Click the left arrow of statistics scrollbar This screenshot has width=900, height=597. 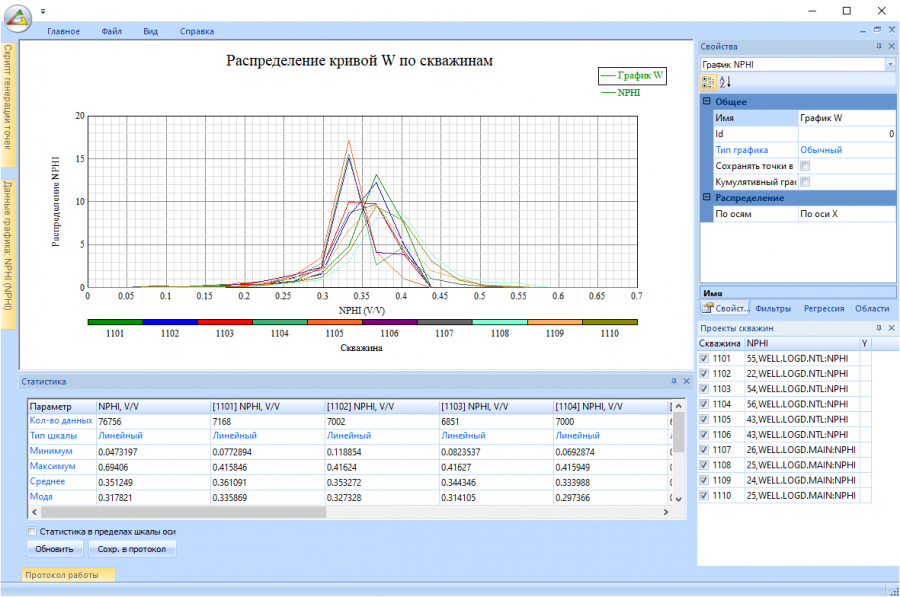[34, 512]
